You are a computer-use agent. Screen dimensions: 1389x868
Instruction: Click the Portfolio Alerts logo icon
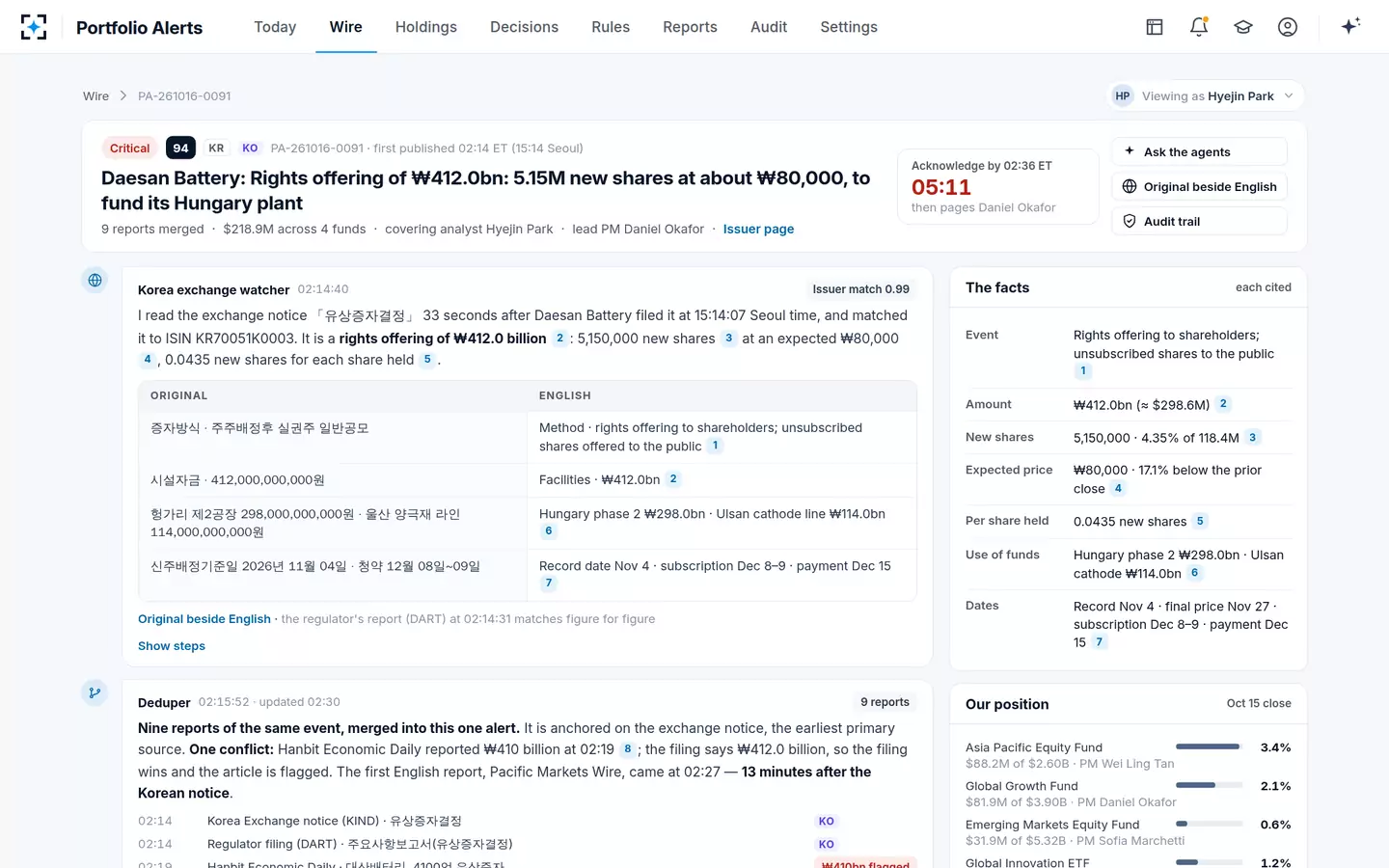(34, 27)
